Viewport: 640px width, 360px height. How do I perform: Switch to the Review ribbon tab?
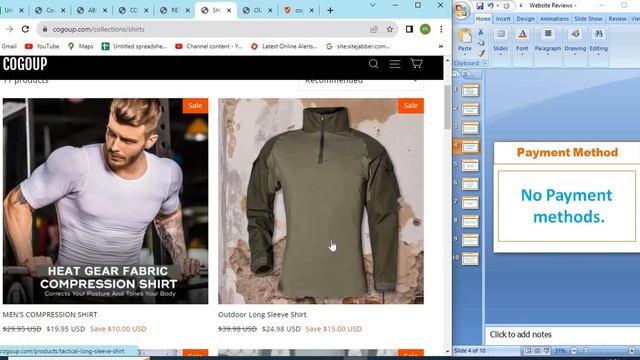tap(617, 19)
